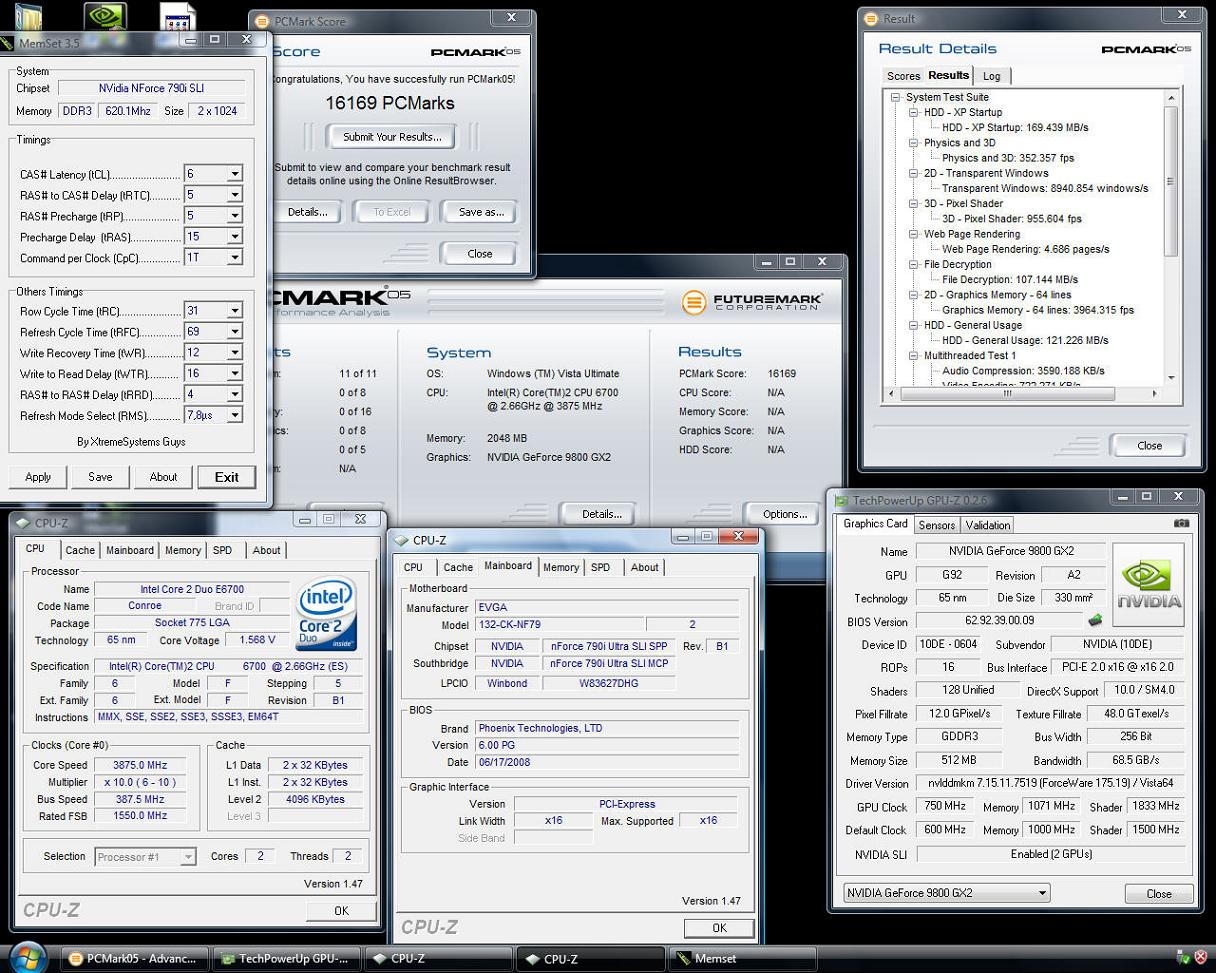The image size is (1216, 973).
Task: Click Details... in PCMark05 main window
Action: pos(602,514)
